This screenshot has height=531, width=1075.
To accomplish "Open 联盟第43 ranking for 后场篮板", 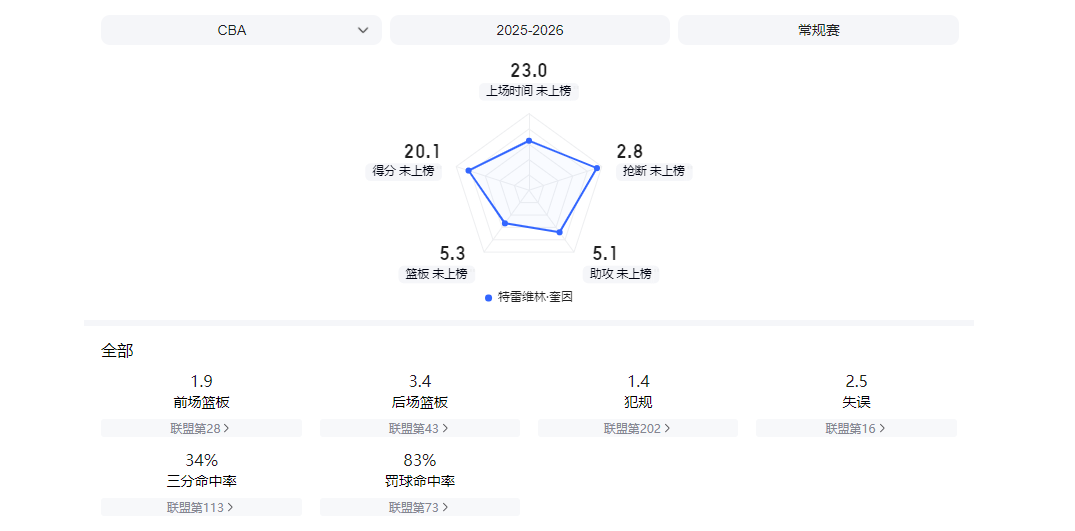I will (x=419, y=428).
